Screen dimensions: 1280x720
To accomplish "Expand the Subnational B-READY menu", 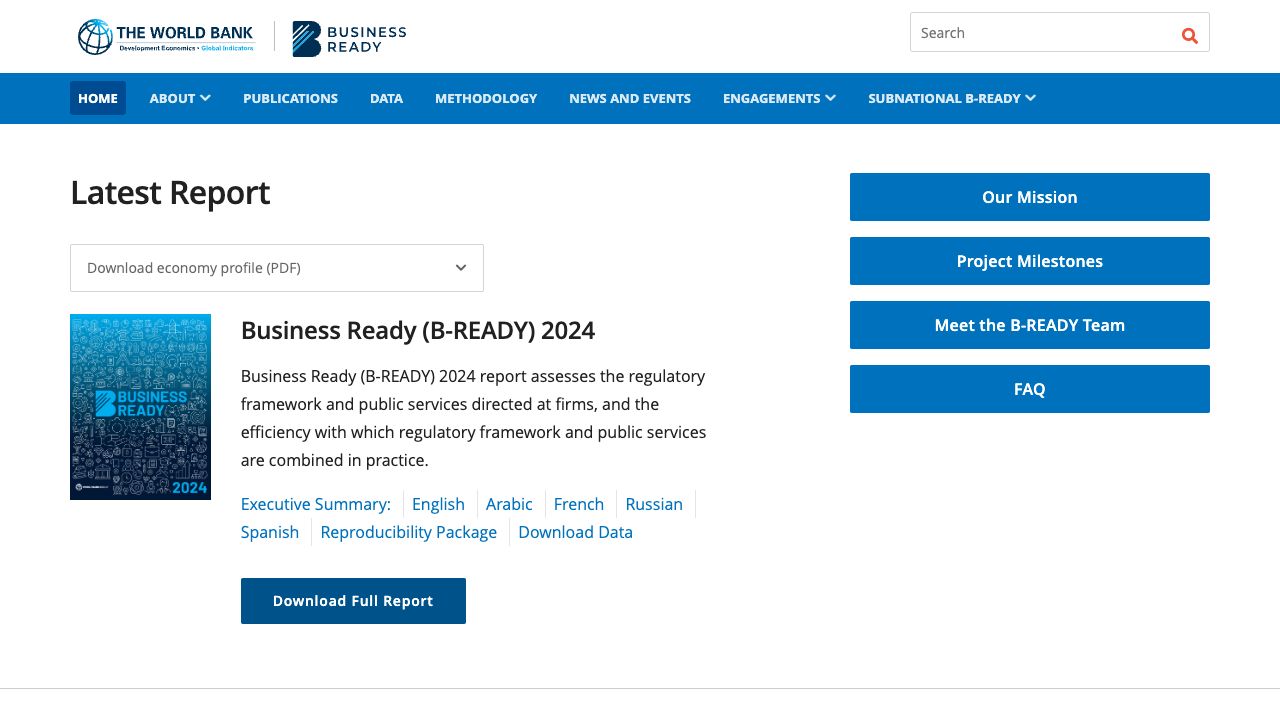I will pos(951,98).
